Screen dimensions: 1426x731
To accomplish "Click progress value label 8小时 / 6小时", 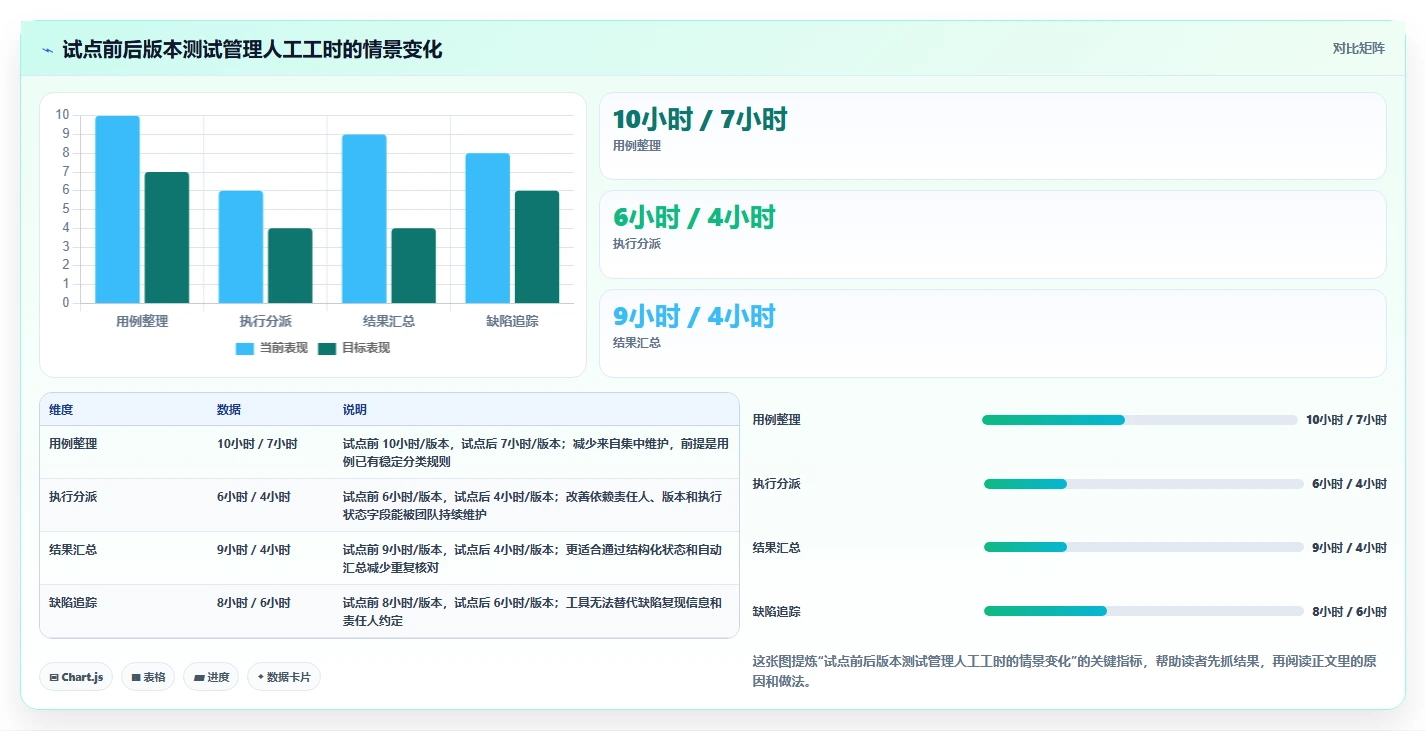I will click(x=1349, y=611).
